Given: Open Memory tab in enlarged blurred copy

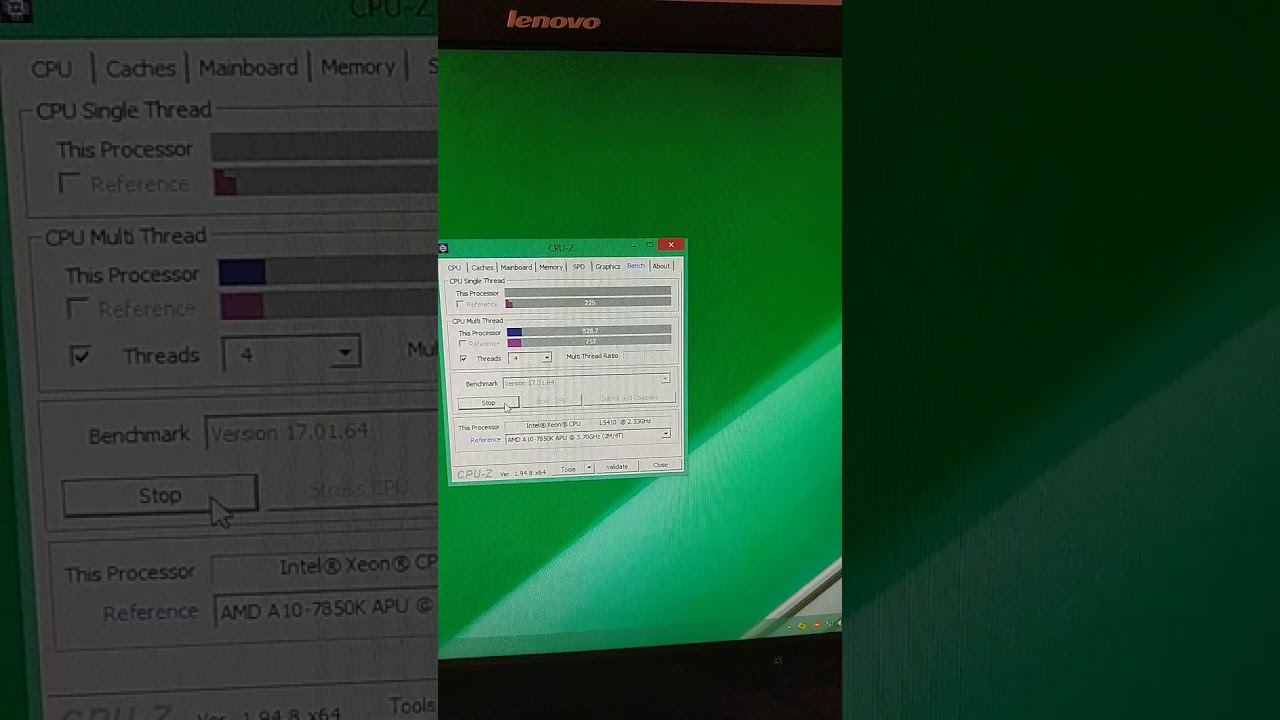Looking at the screenshot, I should click(358, 67).
